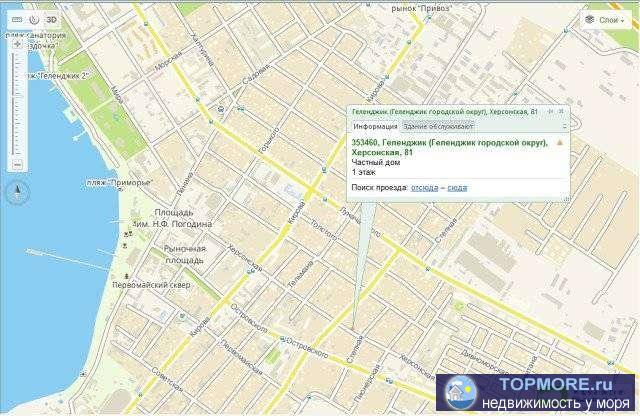
Task: Click the Дивноморская street label
Action: pos(484,361)
